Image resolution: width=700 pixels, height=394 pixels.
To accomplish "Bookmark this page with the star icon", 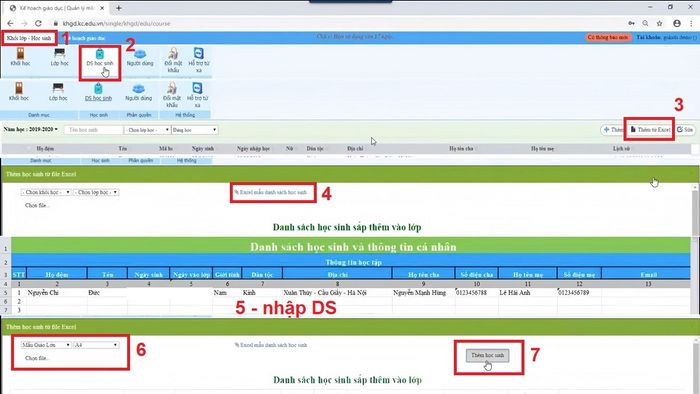I will point(659,23).
